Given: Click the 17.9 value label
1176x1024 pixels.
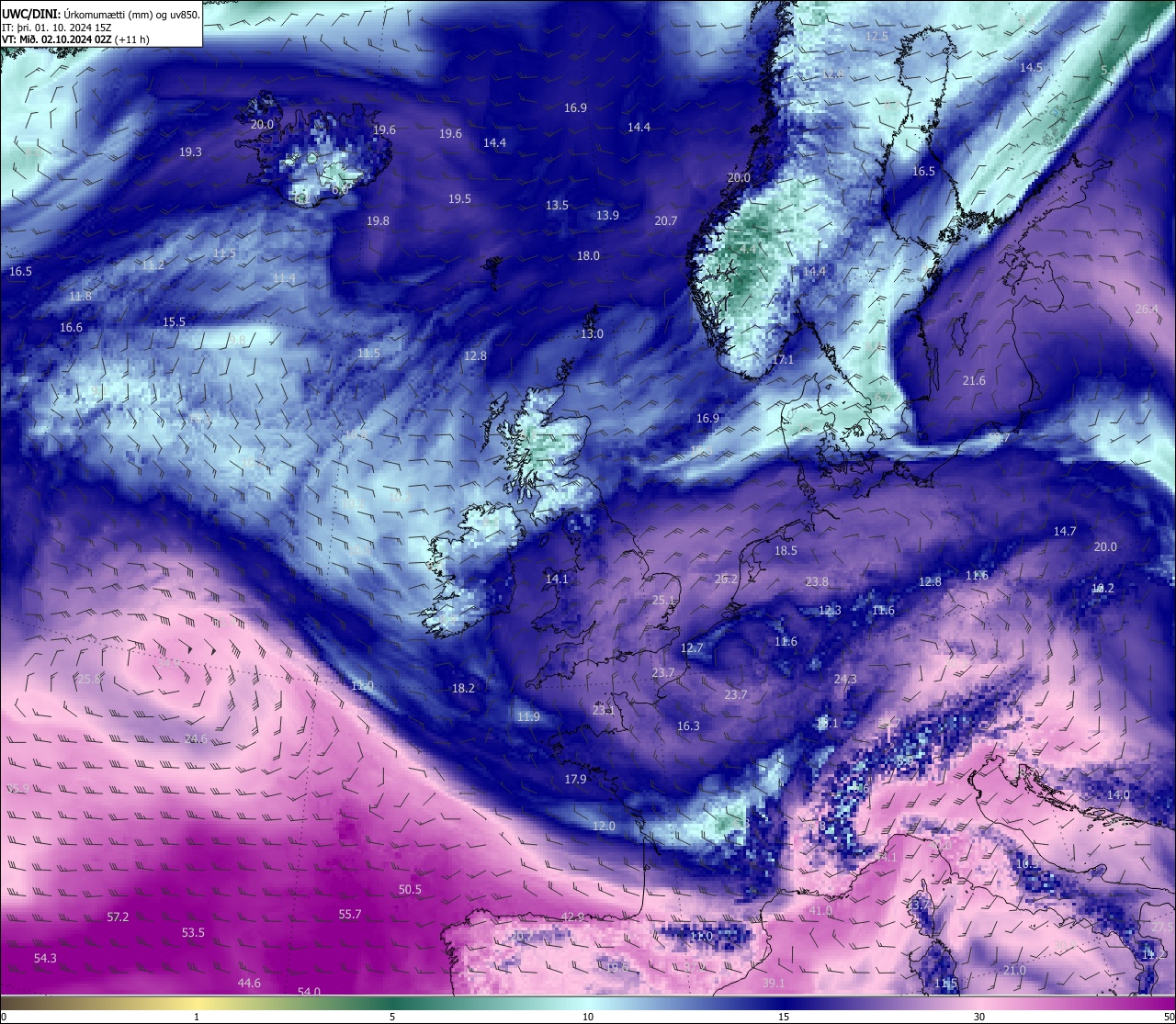Looking at the screenshot, I should [x=575, y=779].
